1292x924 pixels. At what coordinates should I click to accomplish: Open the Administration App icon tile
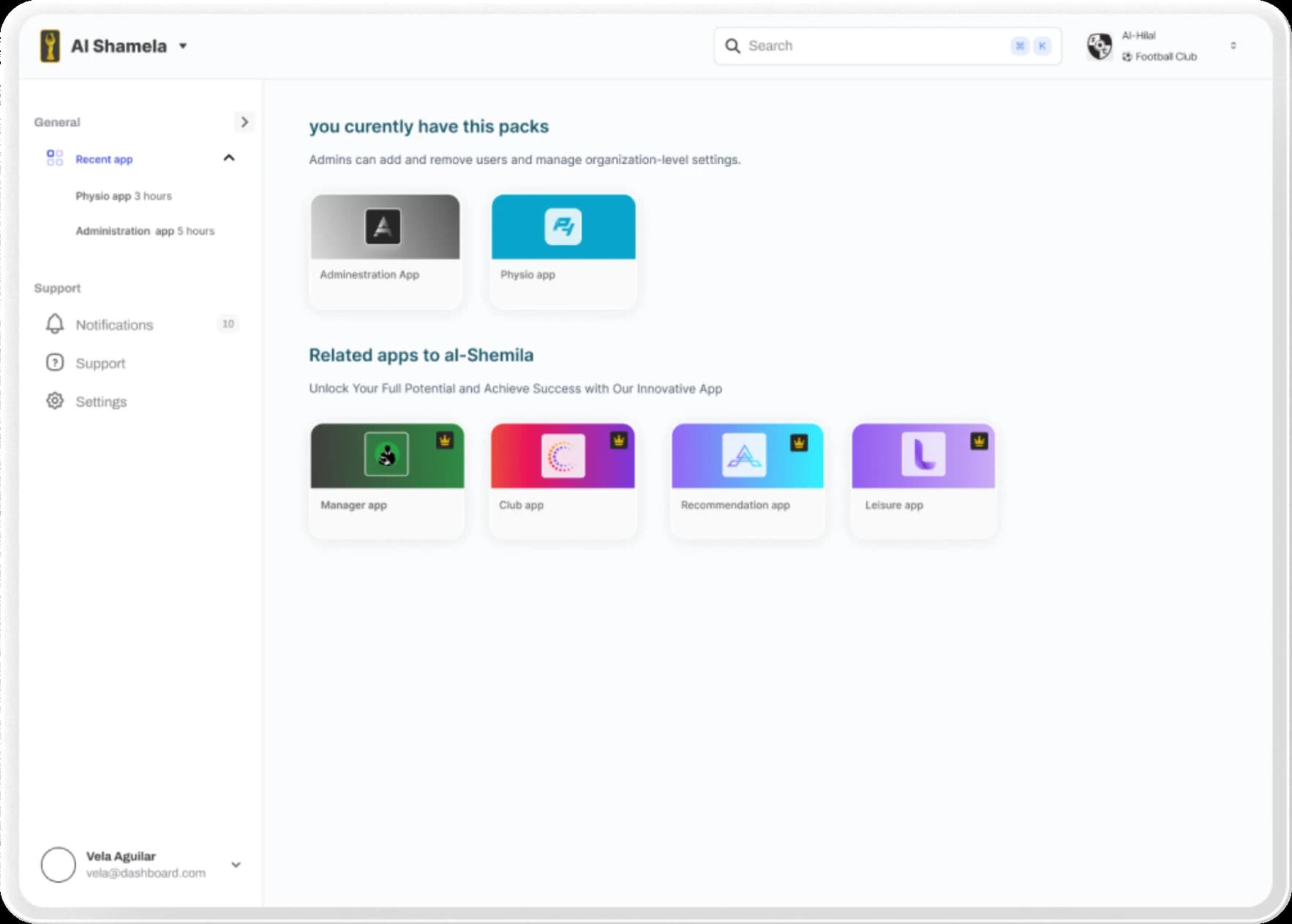point(383,227)
